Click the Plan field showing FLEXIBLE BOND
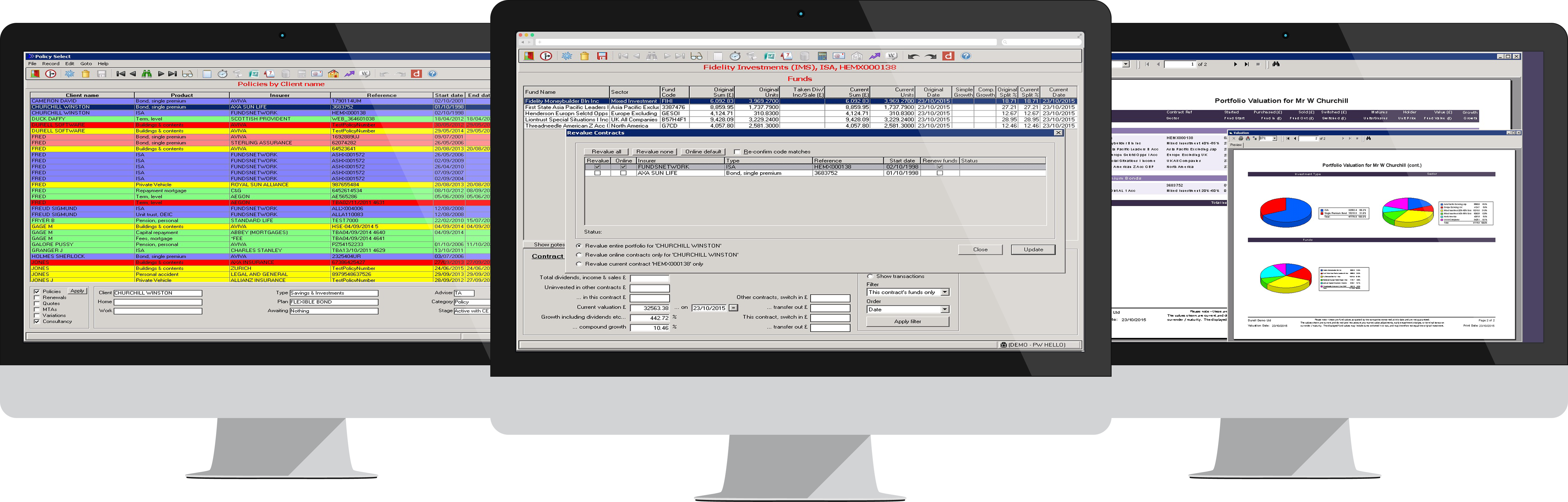The height and width of the screenshot is (502, 1568). click(334, 302)
